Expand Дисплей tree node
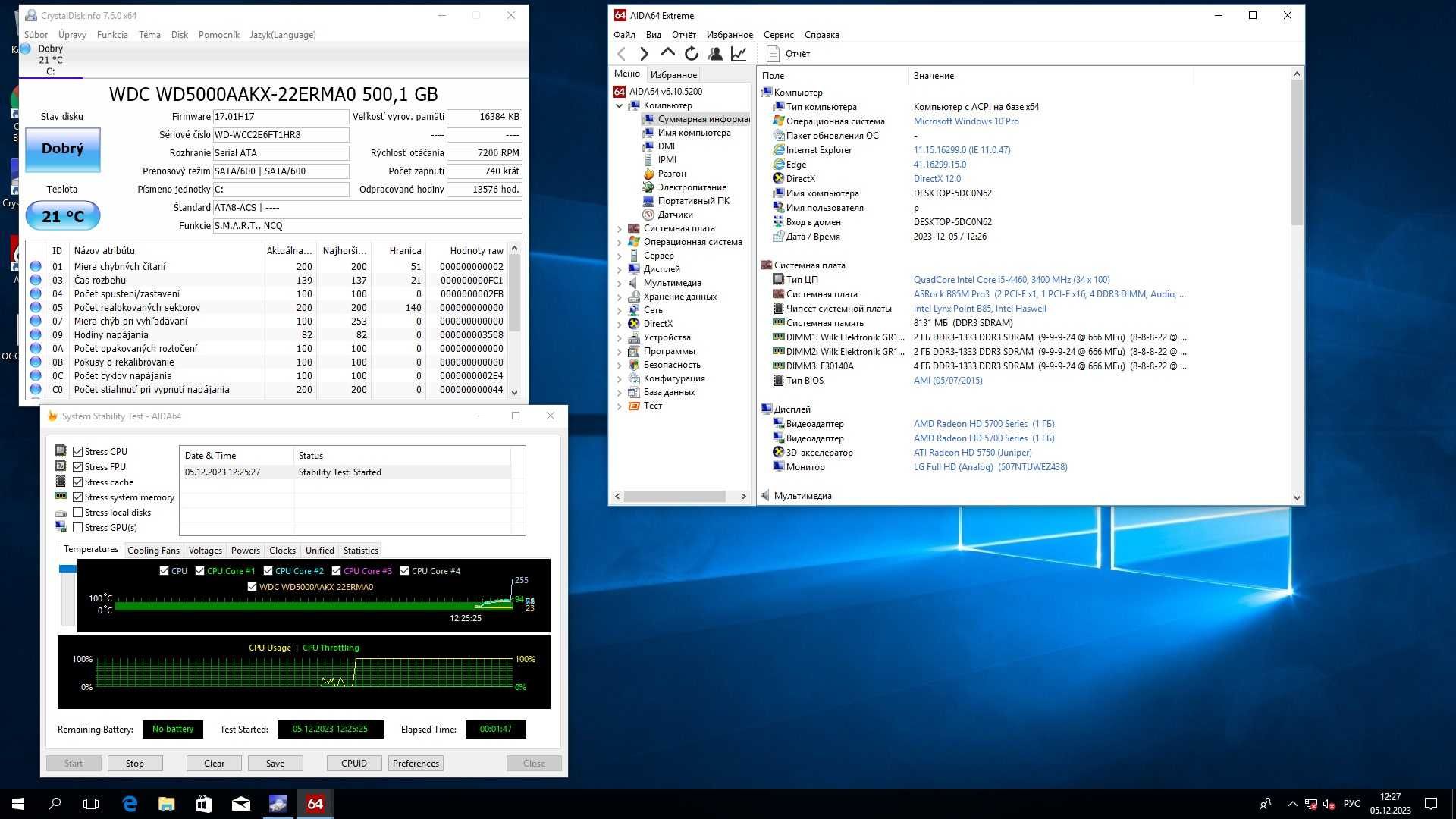Screen dimensions: 1456x819 pos(619,270)
